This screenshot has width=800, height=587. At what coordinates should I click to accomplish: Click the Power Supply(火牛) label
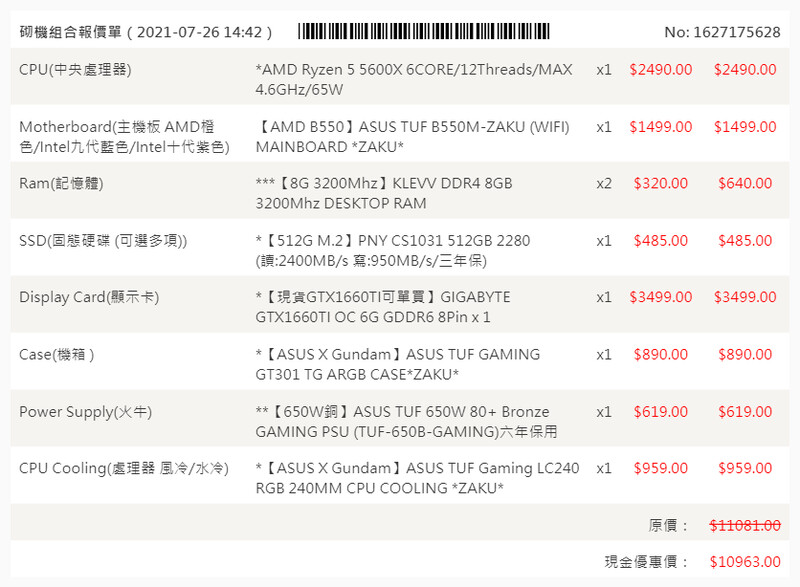pyautogui.click(x=86, y=412)
